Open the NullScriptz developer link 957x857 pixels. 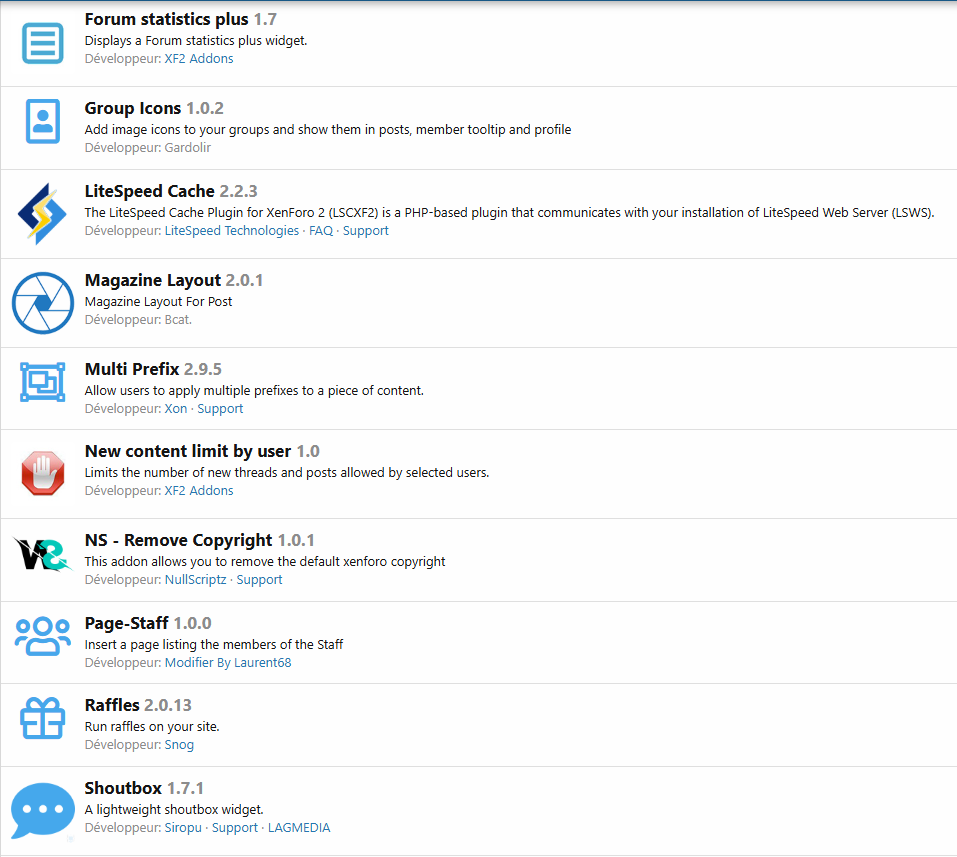pos(195,580)
